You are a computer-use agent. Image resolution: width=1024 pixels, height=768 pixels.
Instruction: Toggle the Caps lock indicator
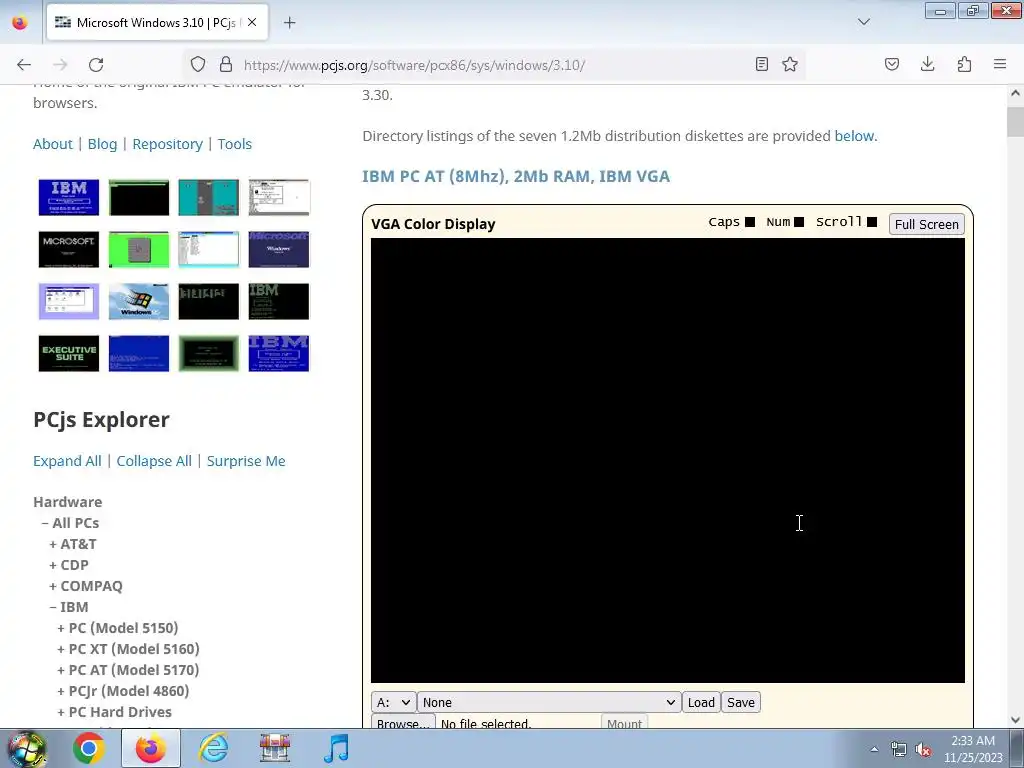coord(750,222)
